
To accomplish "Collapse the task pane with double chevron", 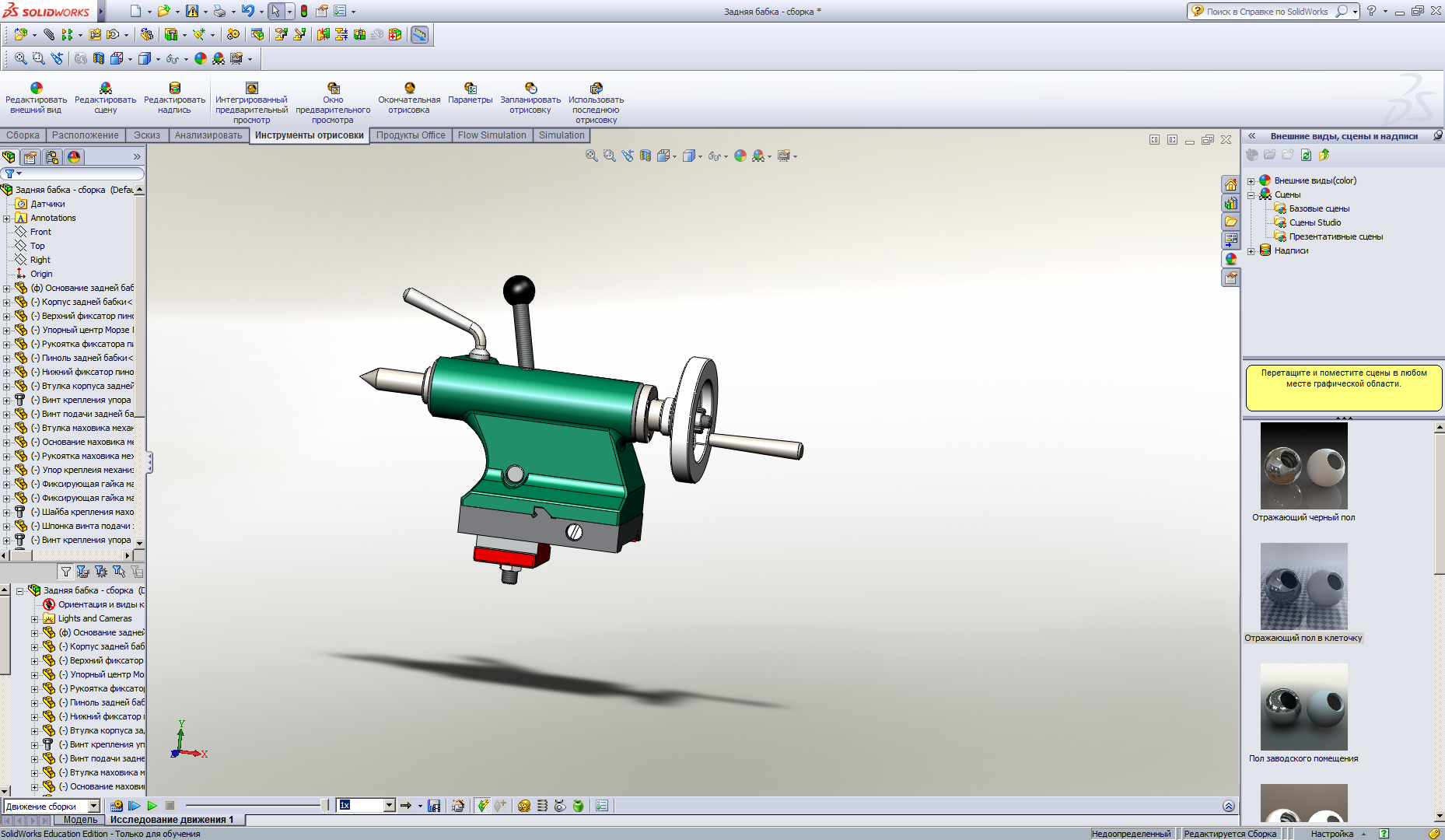I will click(x=1252, y=135).
